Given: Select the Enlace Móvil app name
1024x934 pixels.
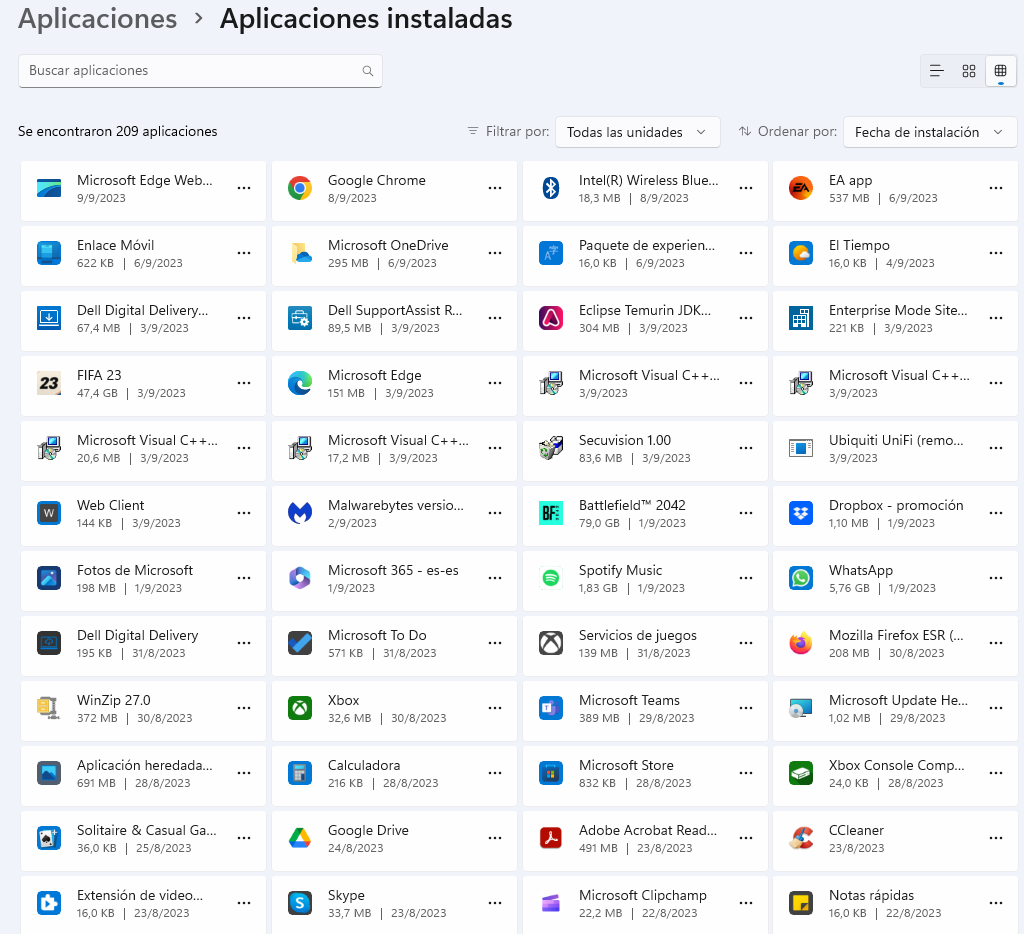Looking at the screenshot, I should [116, 245].
